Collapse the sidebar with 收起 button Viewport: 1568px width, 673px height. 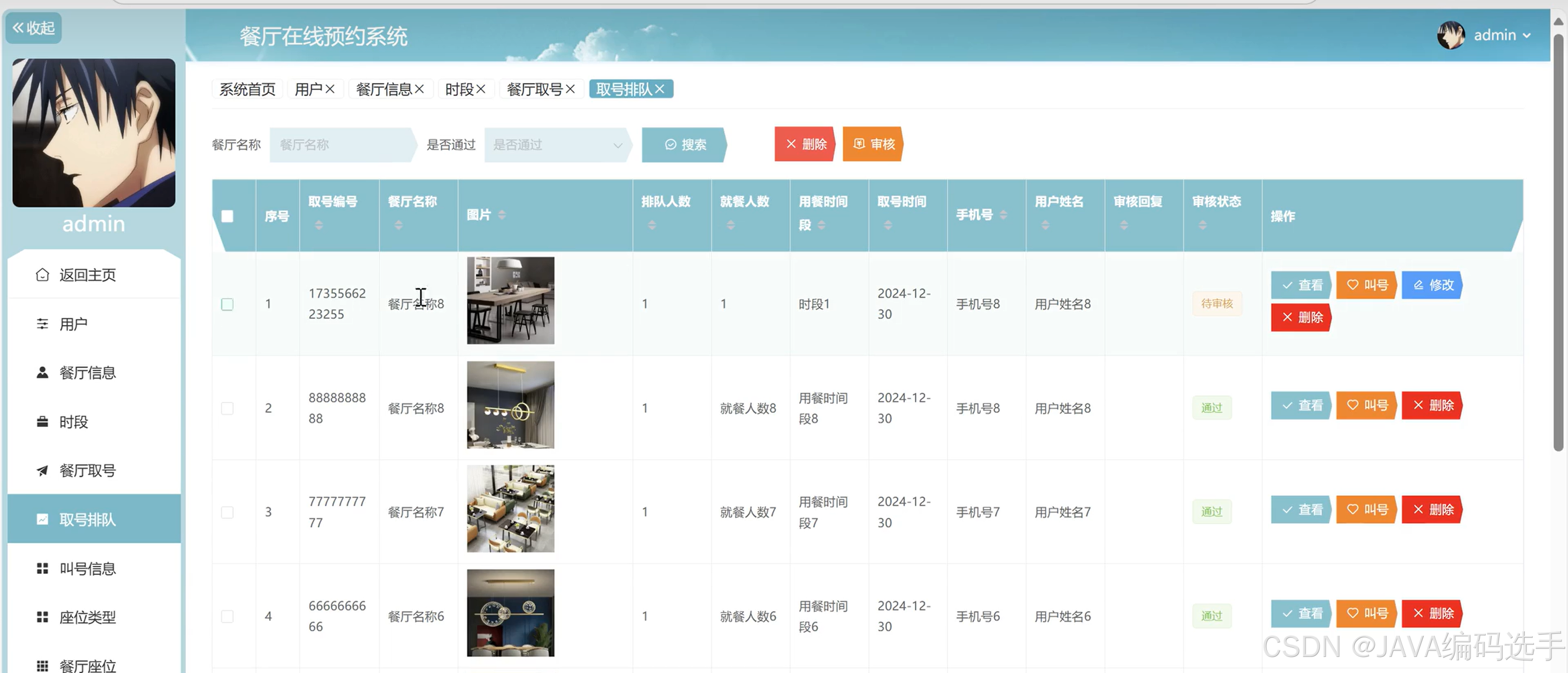coord(34,28)
